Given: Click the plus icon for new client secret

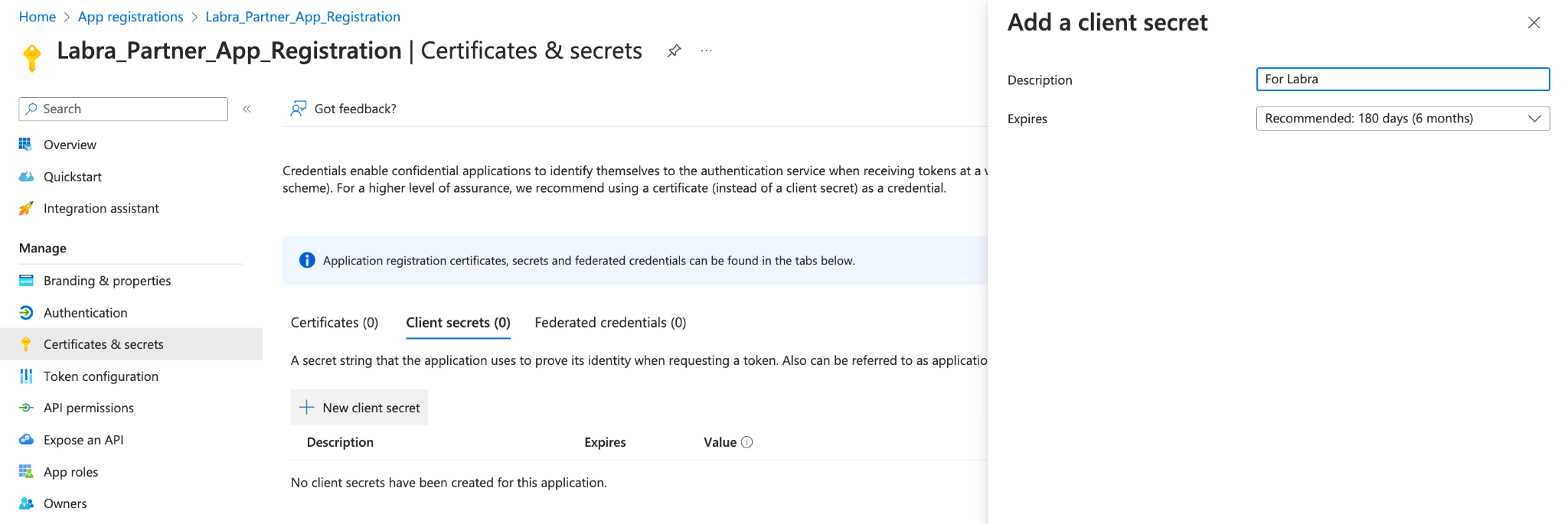Looking at the screenshot, I should coord(307,408).
